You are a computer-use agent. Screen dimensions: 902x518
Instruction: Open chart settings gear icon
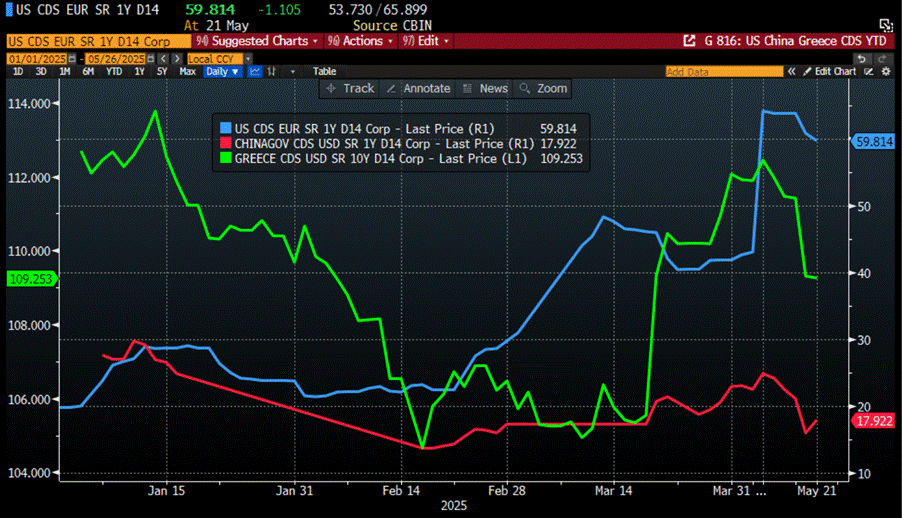coord(886,71)
